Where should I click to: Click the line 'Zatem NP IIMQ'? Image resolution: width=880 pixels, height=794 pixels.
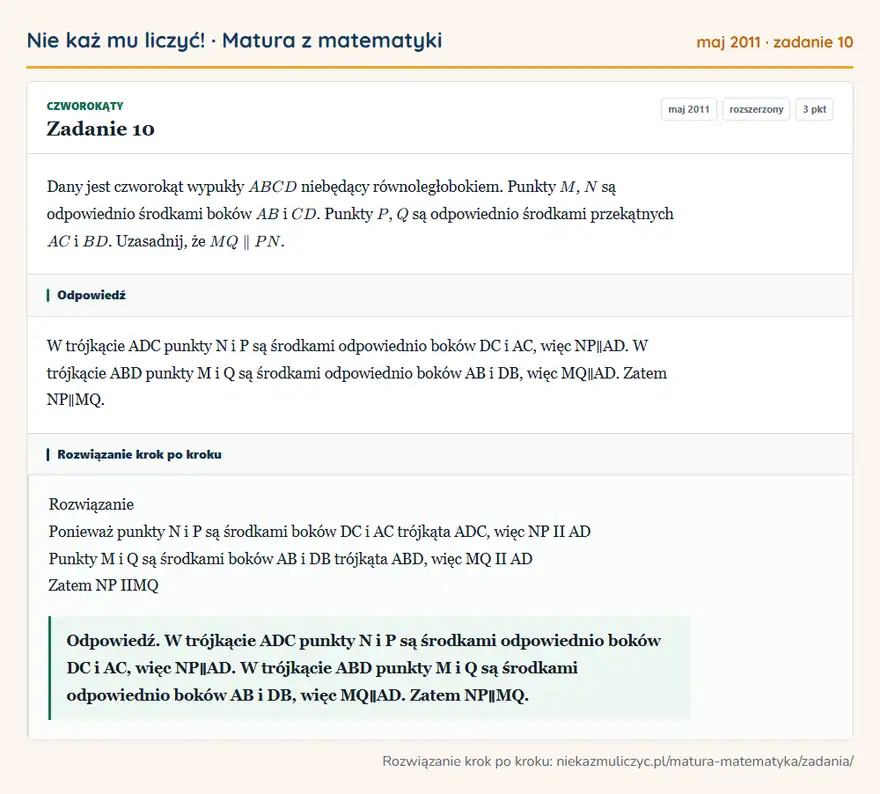(103, 585)
